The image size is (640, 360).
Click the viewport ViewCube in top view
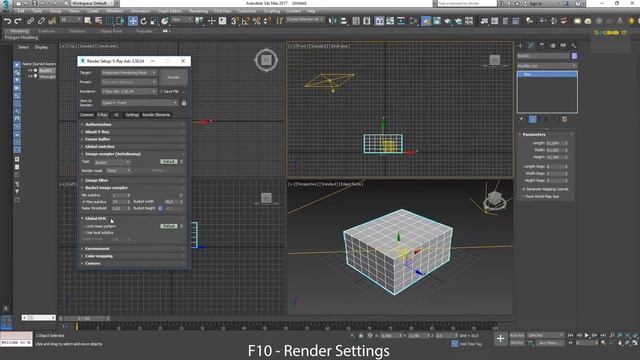(x=266, y=60)
